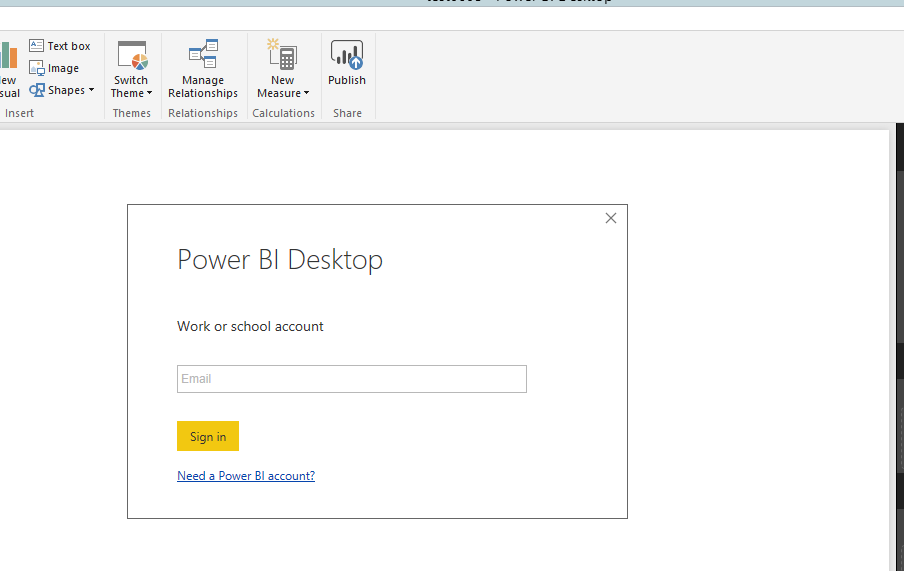Open Switch Theme dropdown
This screenshot has width=904, height=571.
(x=131, y=70)
